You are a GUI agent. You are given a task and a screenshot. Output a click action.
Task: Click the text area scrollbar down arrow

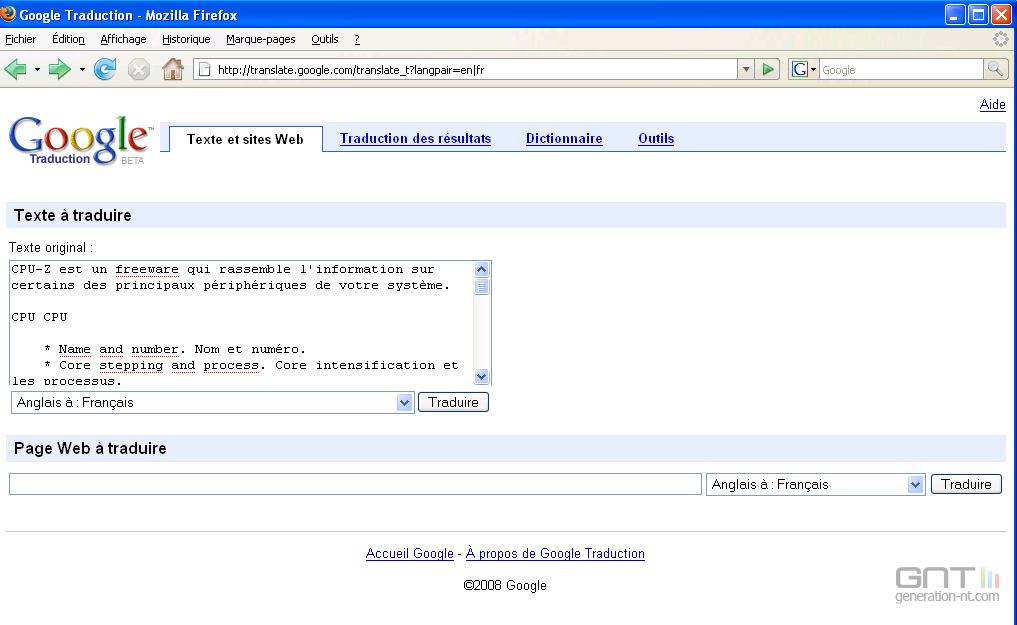tap(481, 376)
